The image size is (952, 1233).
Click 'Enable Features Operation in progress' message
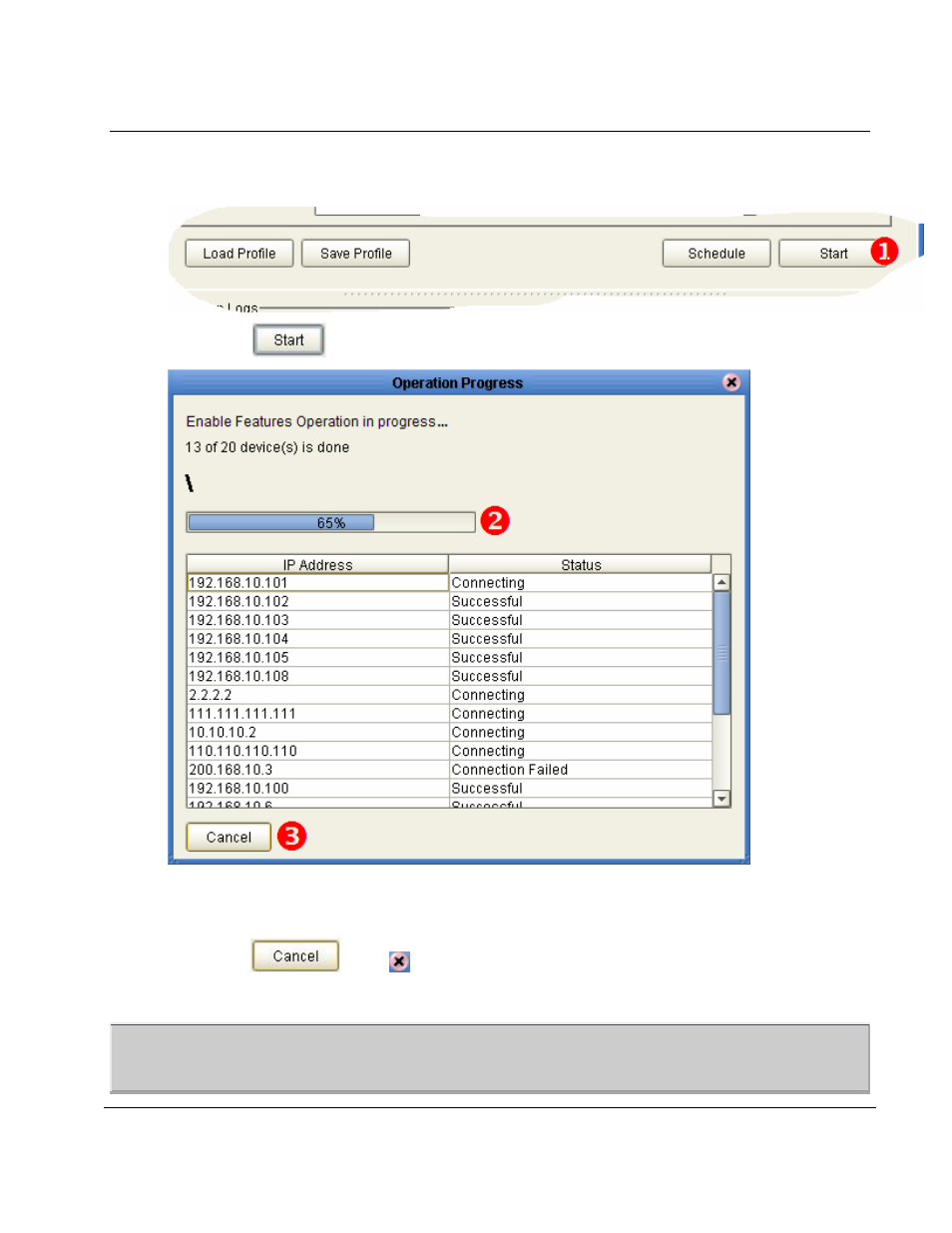pyautogui.click(x=316, y=422)
